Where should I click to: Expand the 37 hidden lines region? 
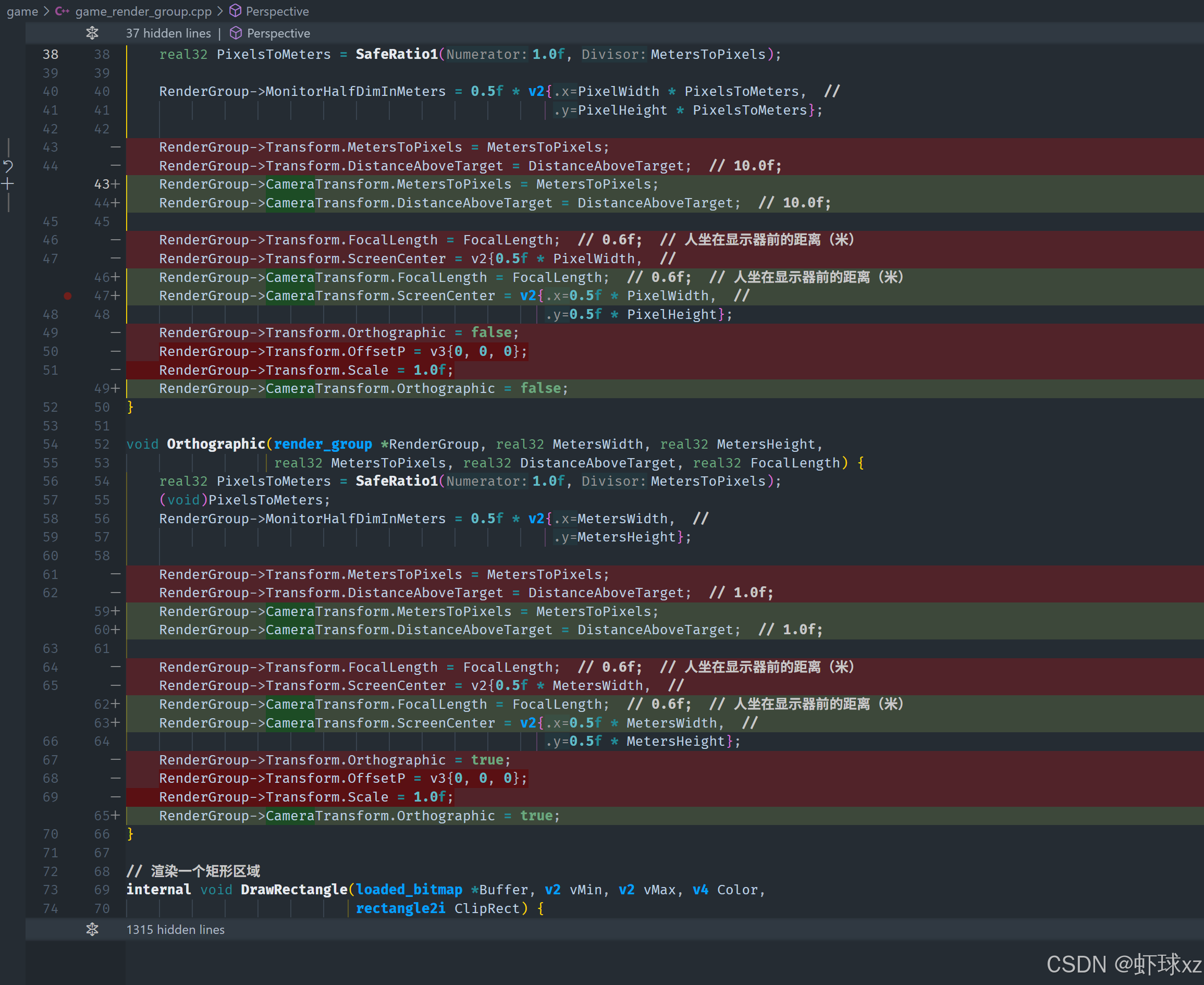point(168,33)
